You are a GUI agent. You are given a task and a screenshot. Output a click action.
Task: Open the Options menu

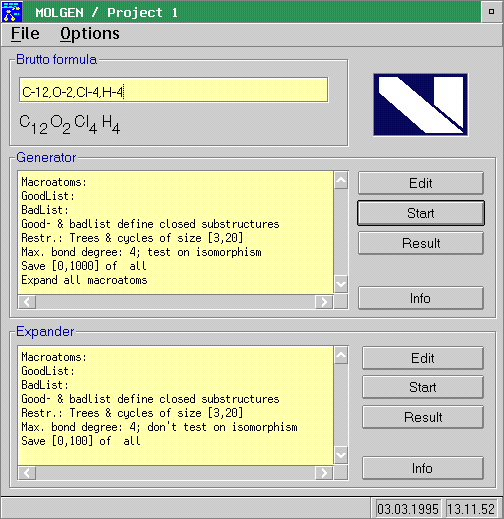(90, 34)
